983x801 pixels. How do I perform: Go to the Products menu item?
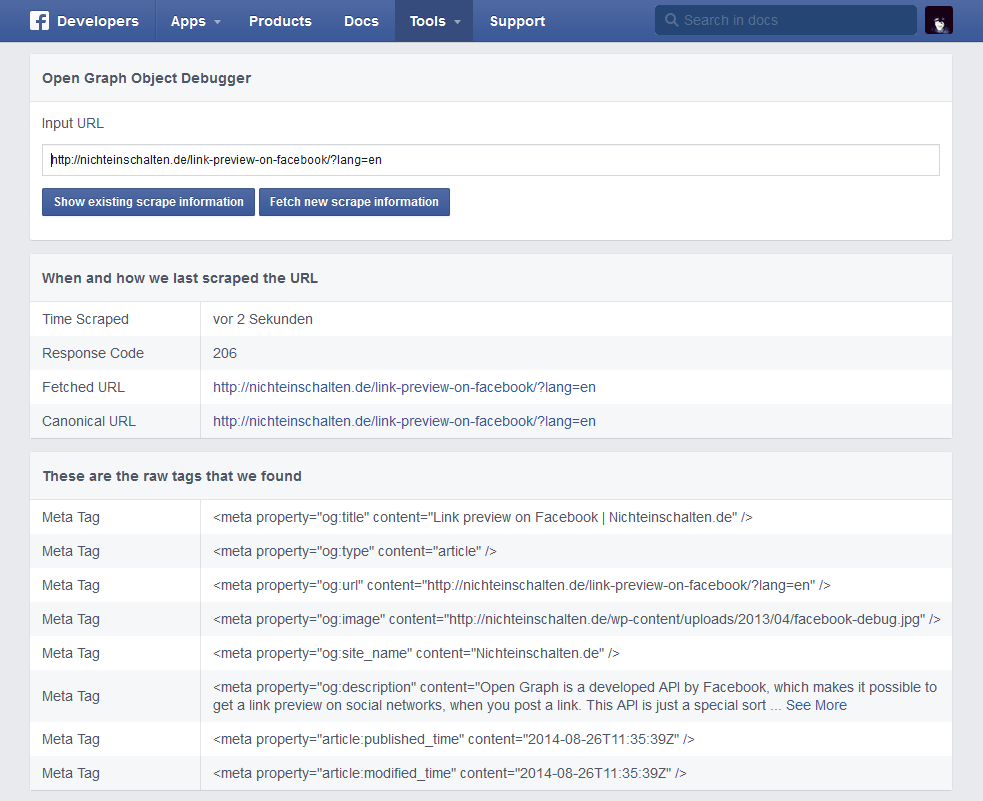pos(280,21)
